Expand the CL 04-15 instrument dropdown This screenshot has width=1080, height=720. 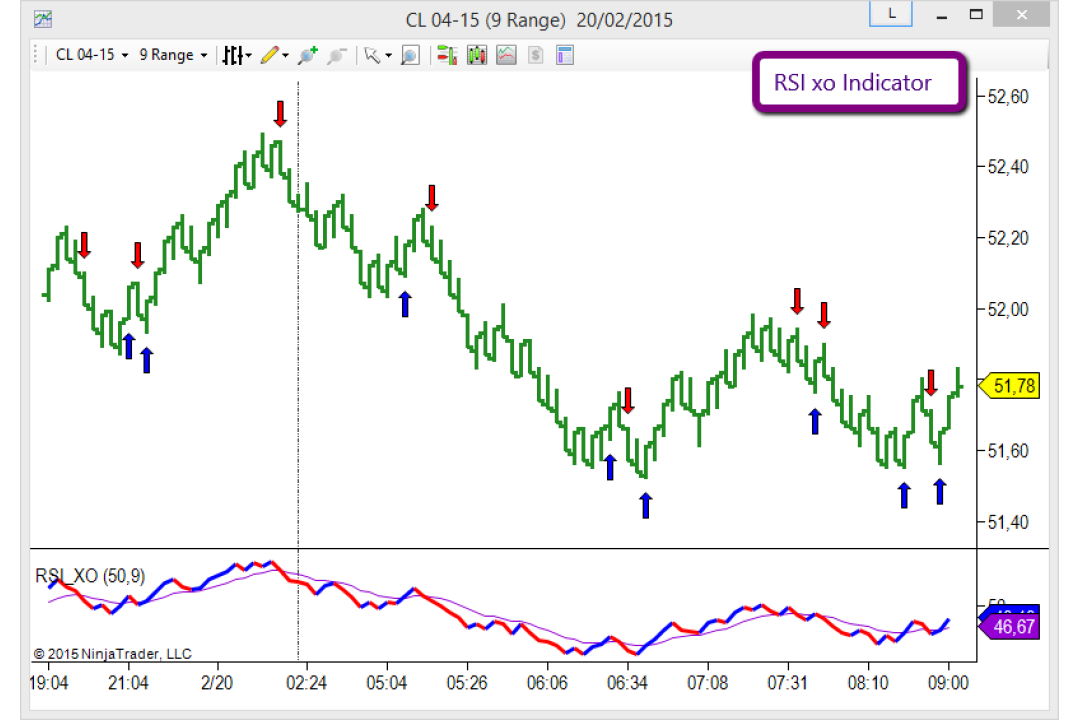coord(92,55)
